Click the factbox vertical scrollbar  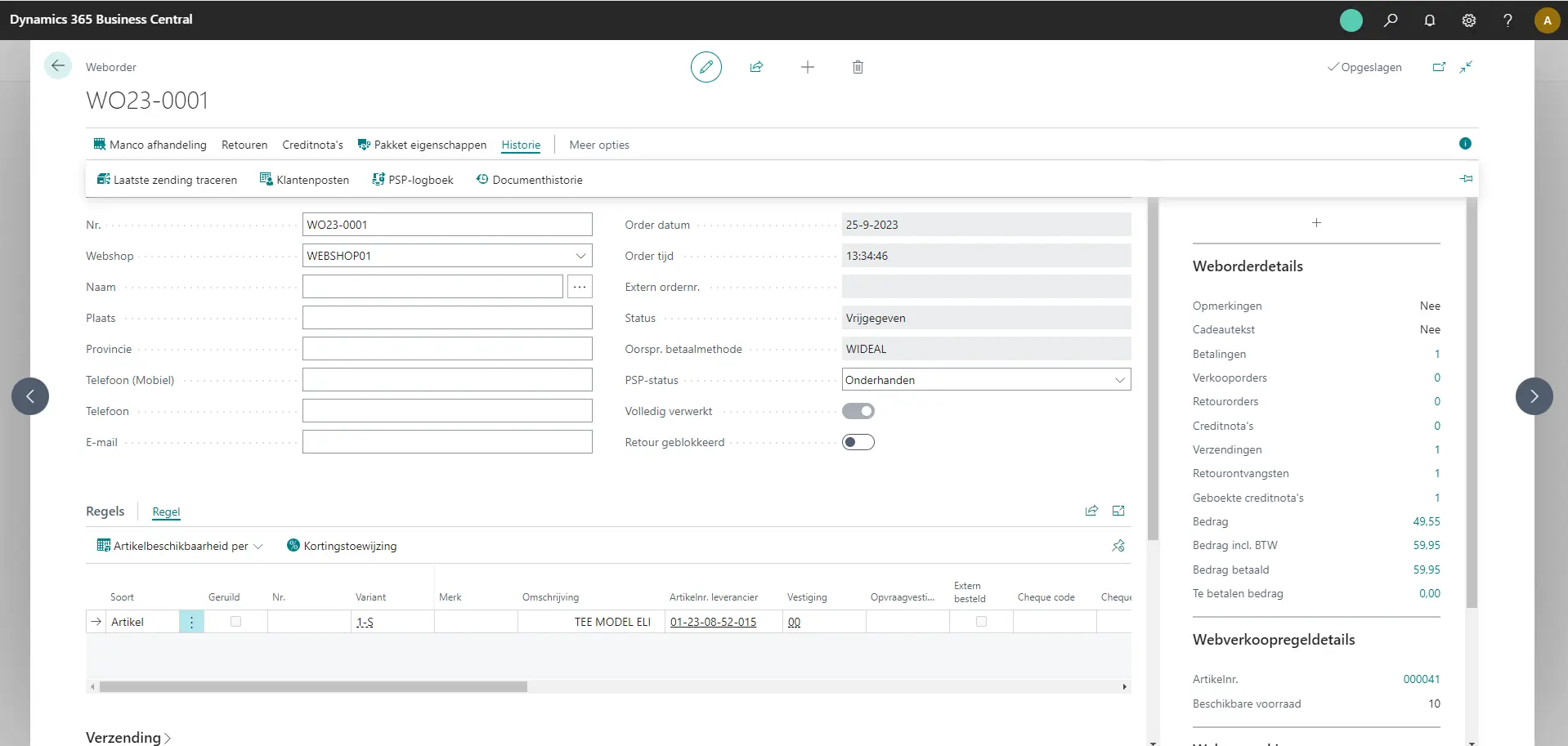click(x=1472, y=403)
